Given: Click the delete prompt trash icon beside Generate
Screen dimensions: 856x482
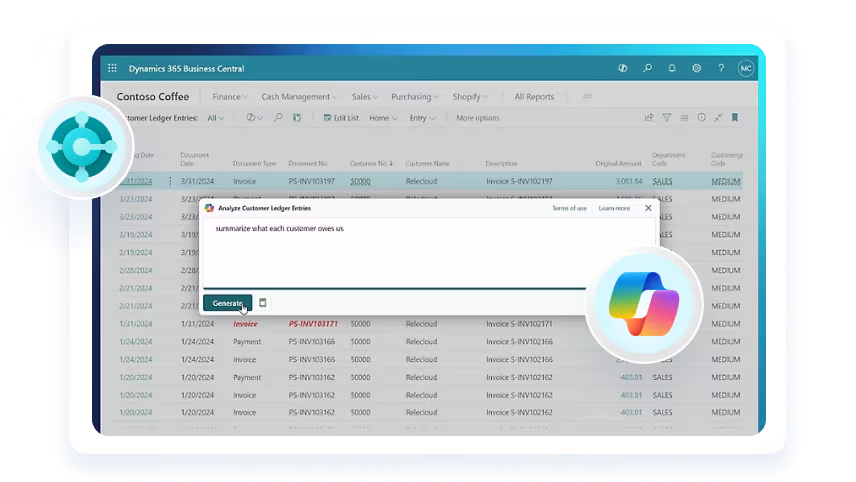Looking at the screenshot, I should tap(263, 303).
